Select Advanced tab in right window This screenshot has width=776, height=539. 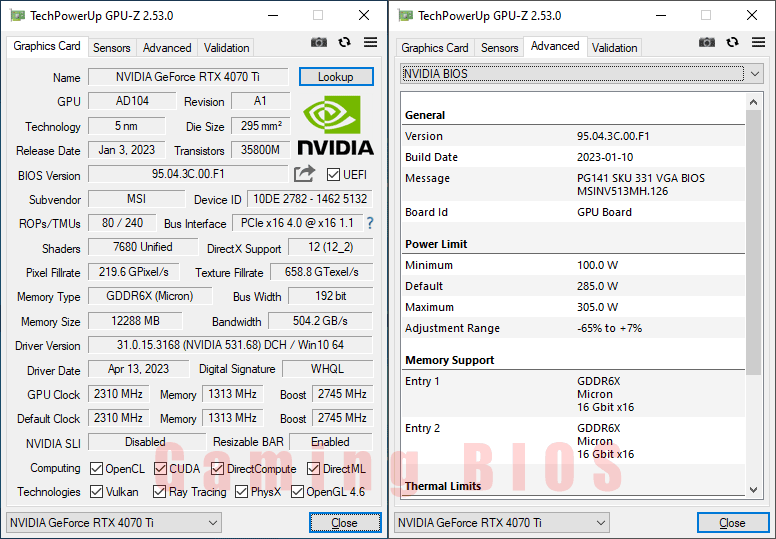coord(555,46)
